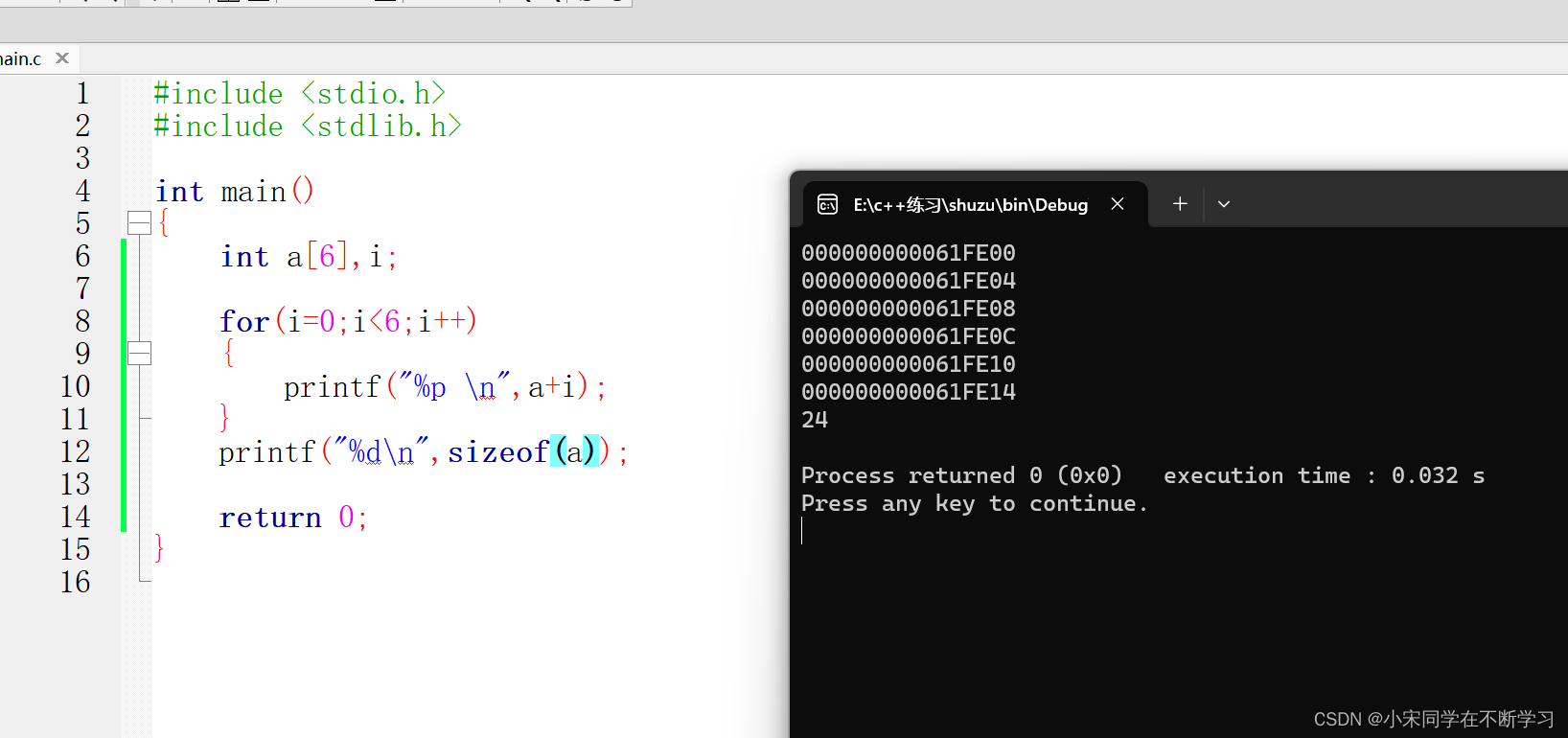The width and height of the screenshot is (1568, 738).
Task: Click the for(i=0;i<6;i++) statement
Action: pos(349,321)
